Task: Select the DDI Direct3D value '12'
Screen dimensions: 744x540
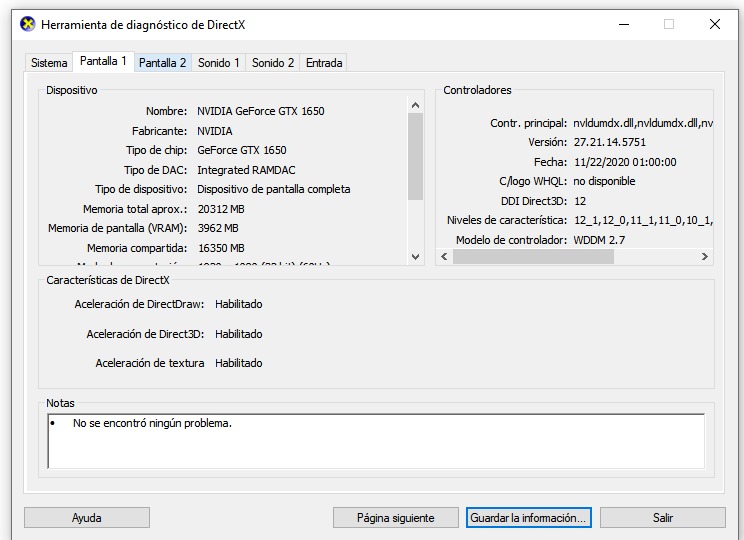Action: pyautogui.click(x=580, y=201)
